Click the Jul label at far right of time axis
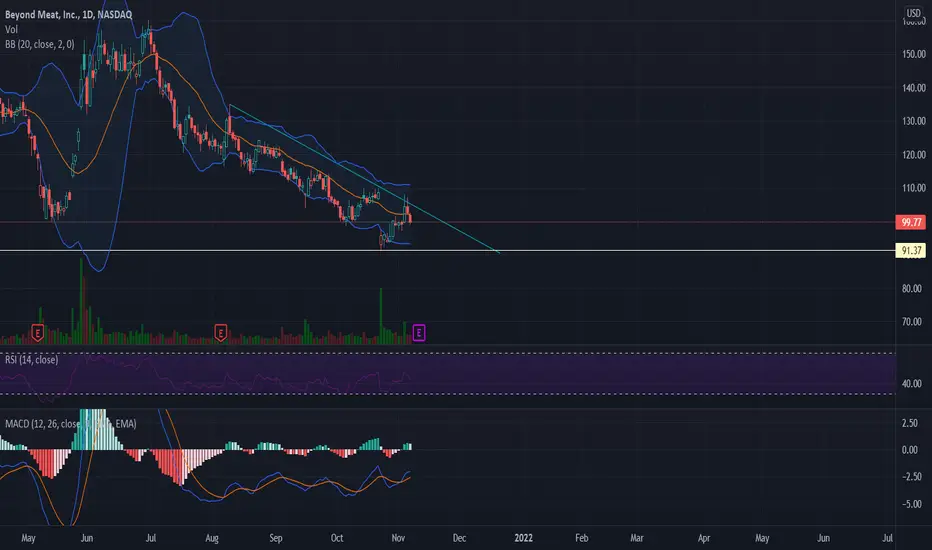932x550 pixels. tap(887, 538)
